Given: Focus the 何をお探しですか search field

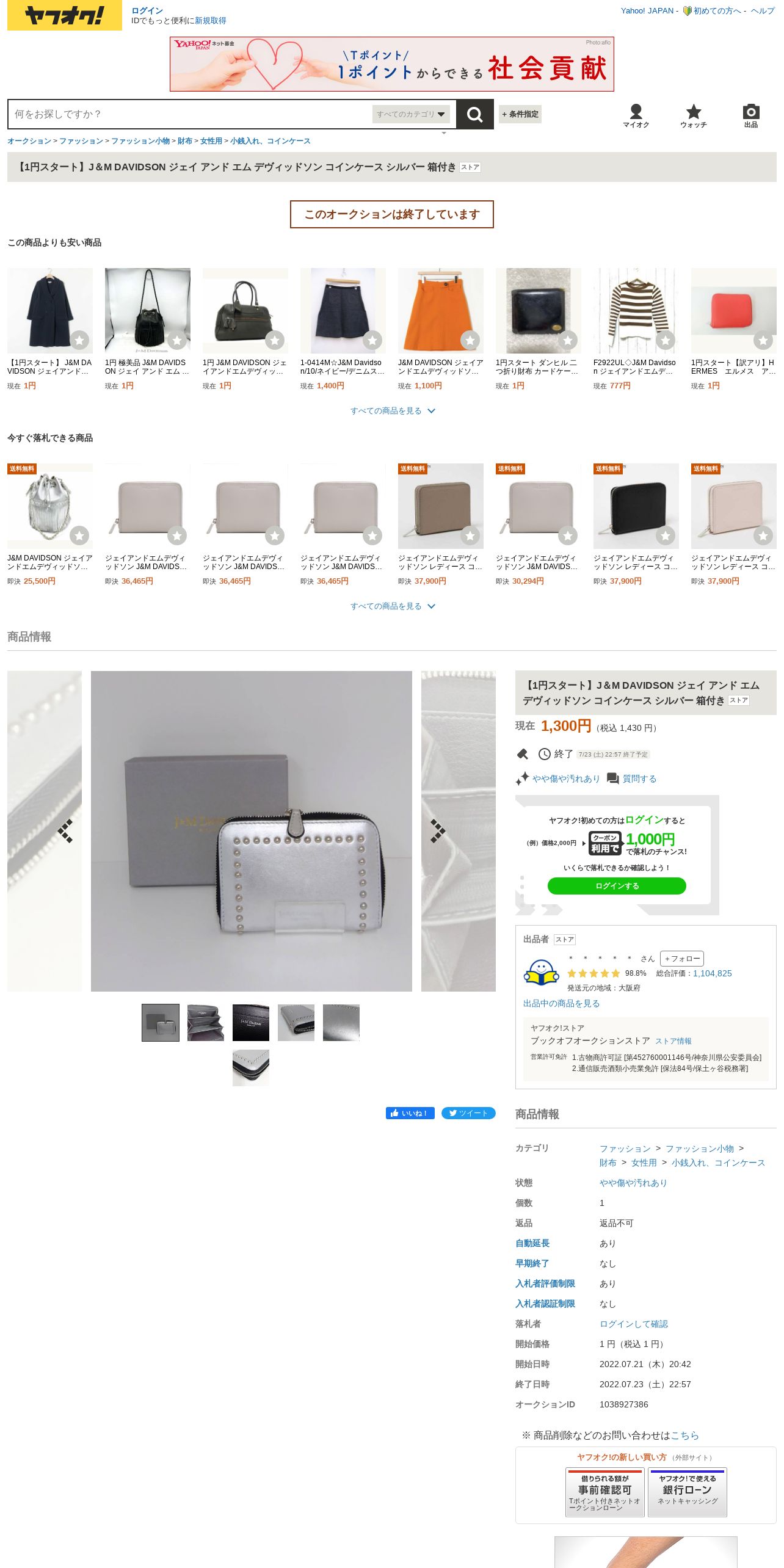Looking at the screenshot, I should [x=191, y=114].
